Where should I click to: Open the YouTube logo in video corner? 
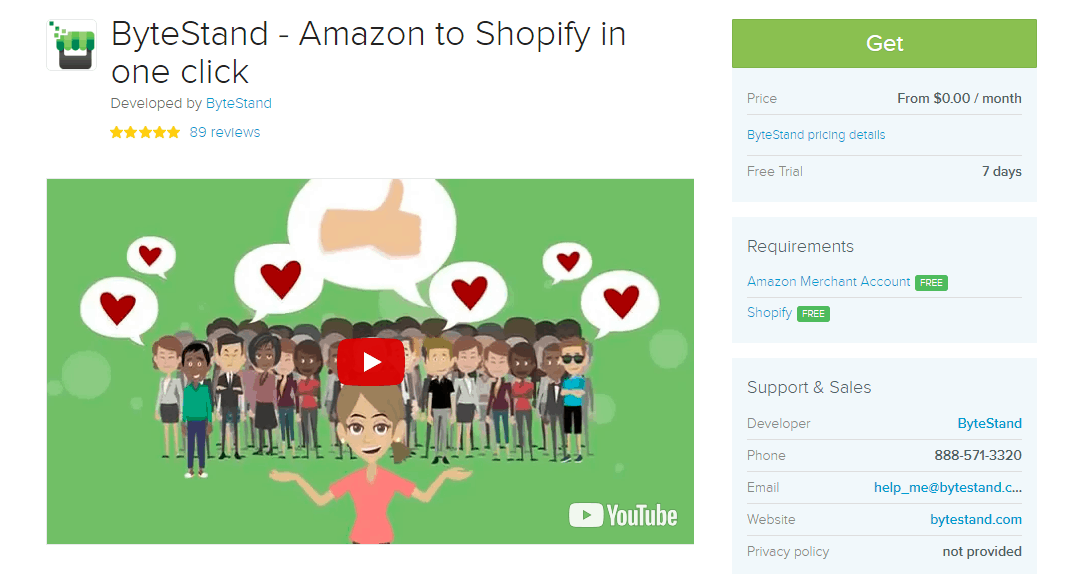coord(623,515)
